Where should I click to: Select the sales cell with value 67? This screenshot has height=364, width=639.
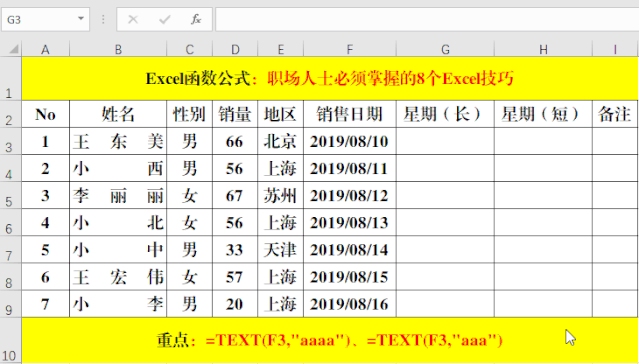pyautogui.click(x=235, y=195)
